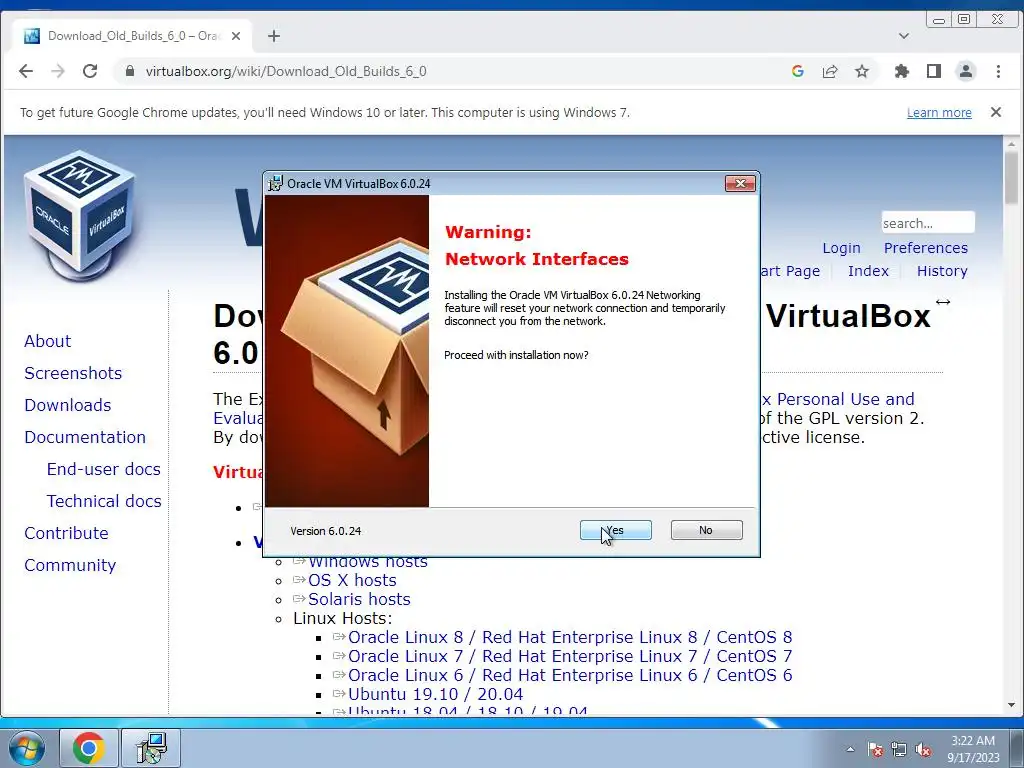The width and height of the screenshot is (1024, 768).
Task: Click the width toggle arrows icon beside the heading
Action: coord(942,302)
